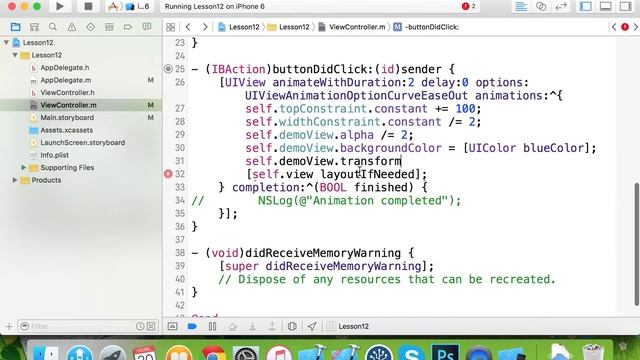
Task: Open Photoshop from the Dock
Action: coord(445,353)
